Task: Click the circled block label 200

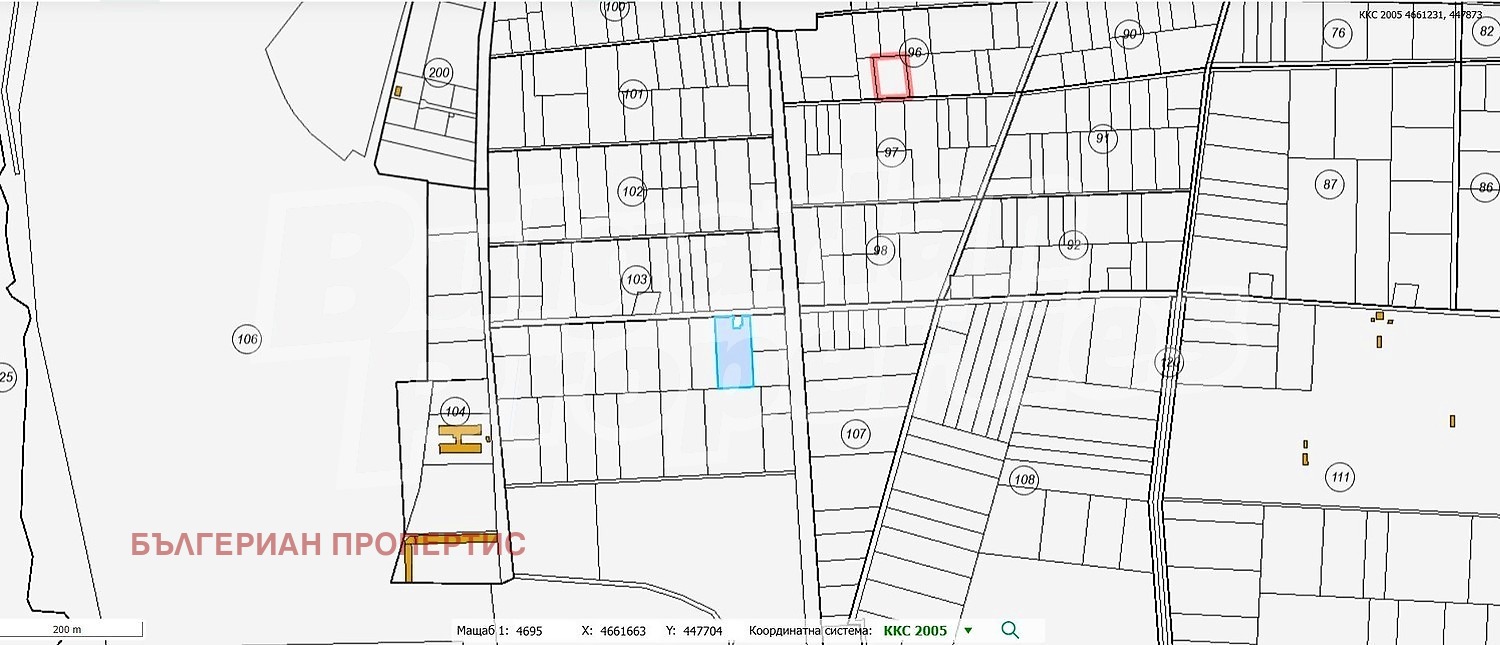Action: pos(438,72)
